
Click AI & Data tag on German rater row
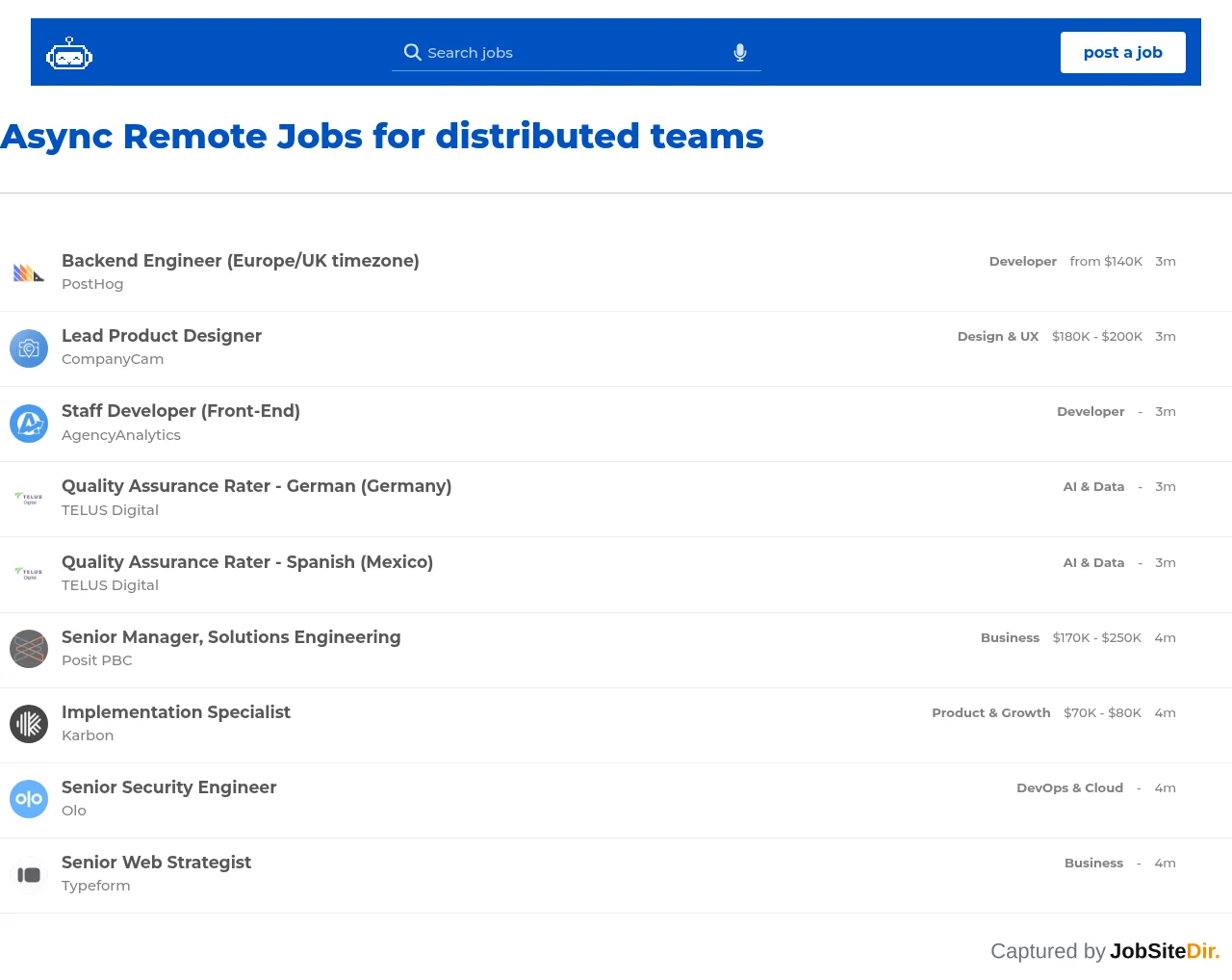coord(1093,486)
